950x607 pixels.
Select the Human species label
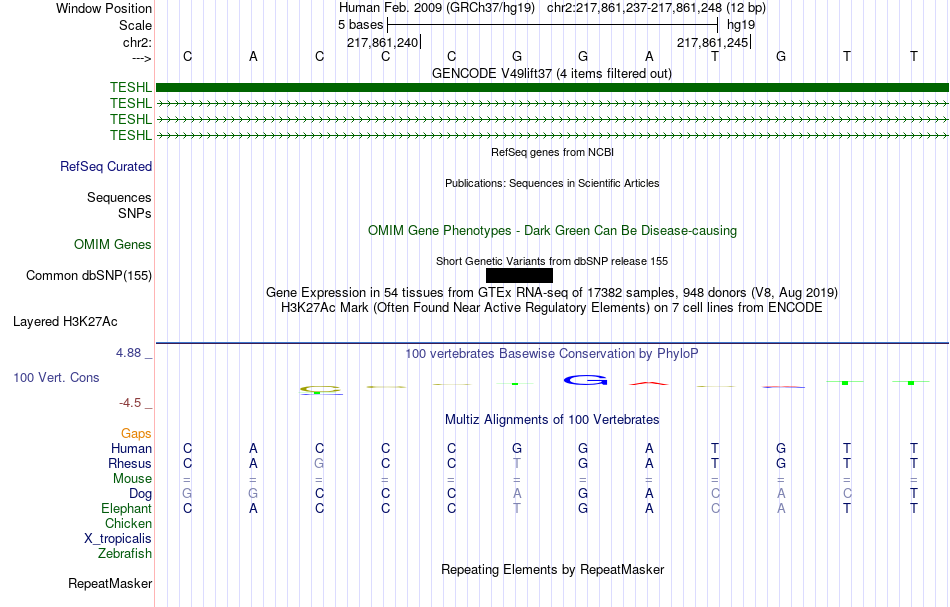[x=131, y=448]
